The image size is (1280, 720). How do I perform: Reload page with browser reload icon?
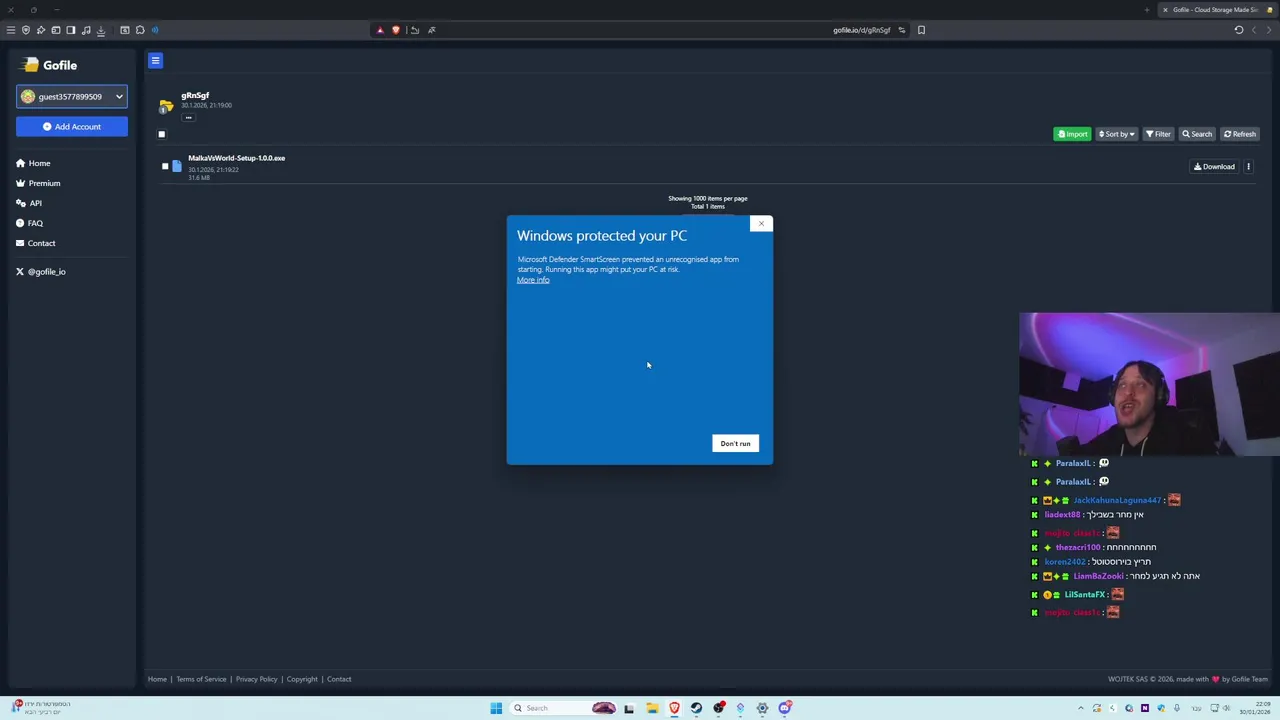(x=1239, y=30)
